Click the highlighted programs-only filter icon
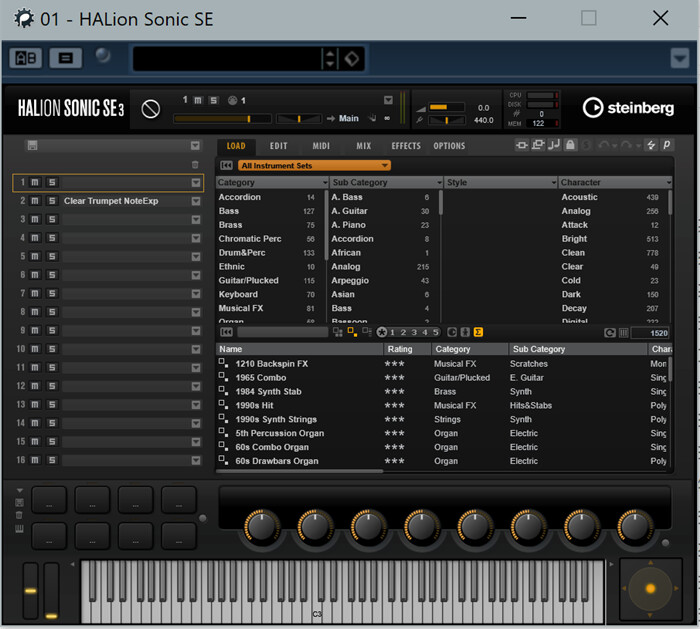Image resolution: width=700 pixels, height=629 pixels. click(352, 332)
